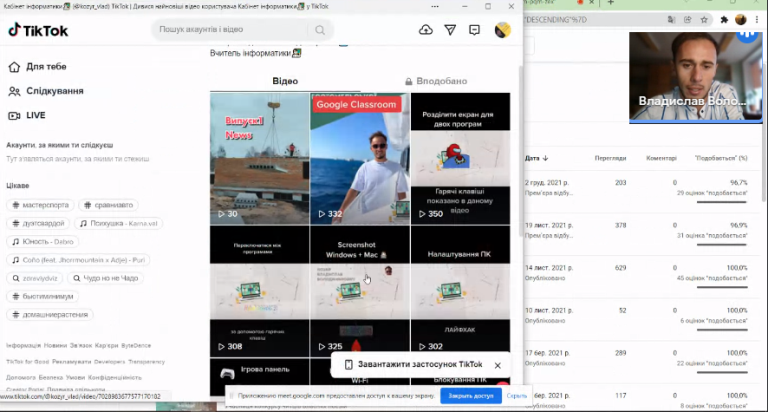Open the video with 308 views
Image resolution: width=768 pixels, height=412 pixels.
coord(260,291)
